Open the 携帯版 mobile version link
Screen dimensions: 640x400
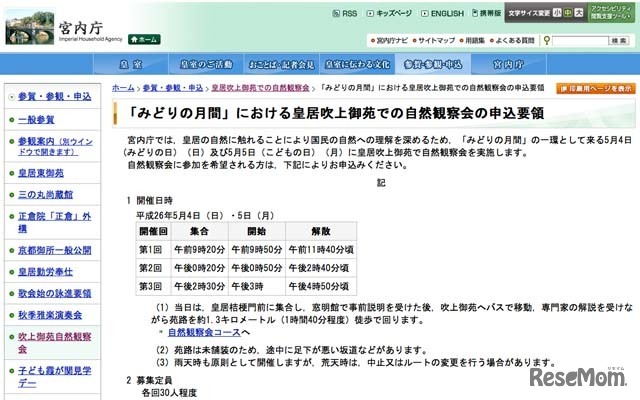pyautogui.click(x=487, y=13)
